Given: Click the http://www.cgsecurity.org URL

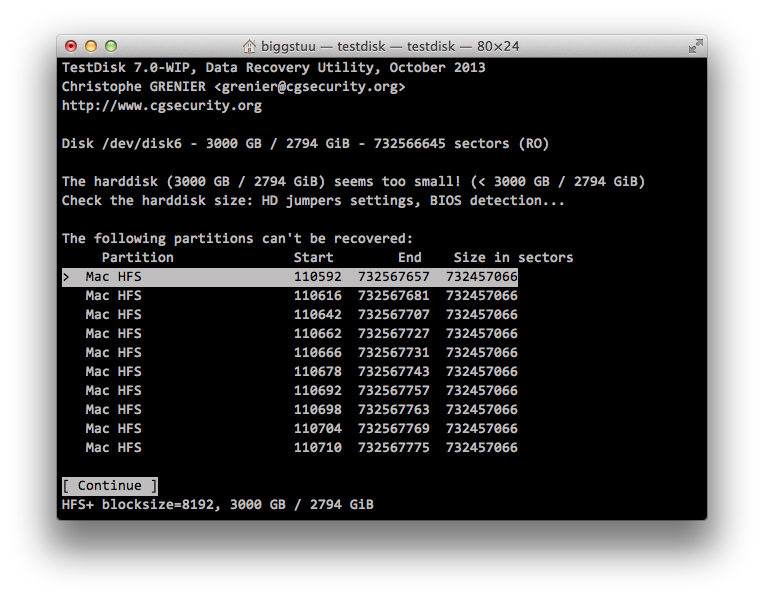Looking at the screenshot, I should pyautogui.click(x=162, y=106).
